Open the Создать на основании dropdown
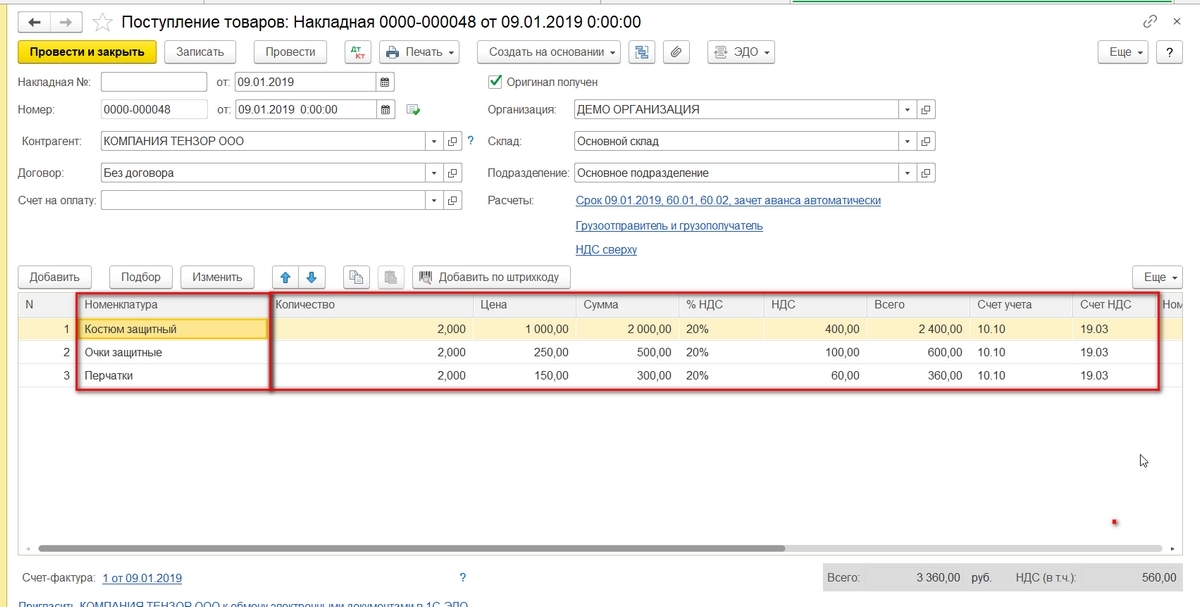Image resolution: width=1200 pixels, height=607 pixels. pos(549,52)
